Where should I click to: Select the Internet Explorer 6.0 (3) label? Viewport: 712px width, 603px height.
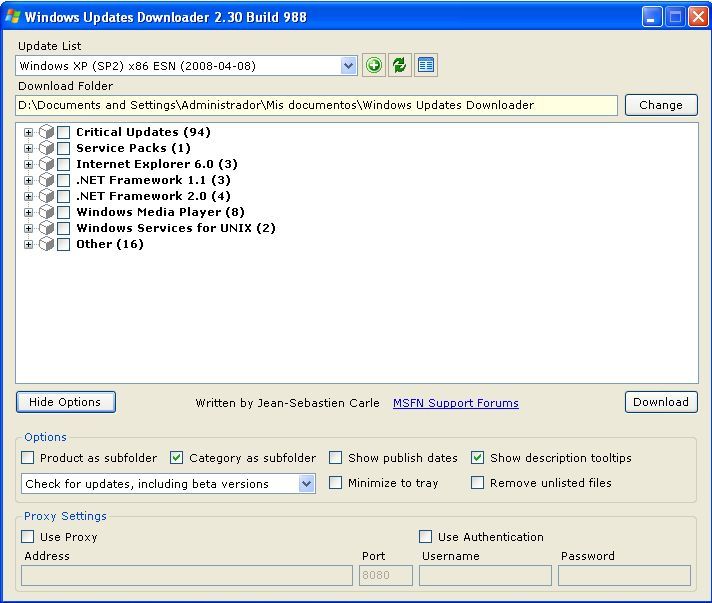[157, 164]
